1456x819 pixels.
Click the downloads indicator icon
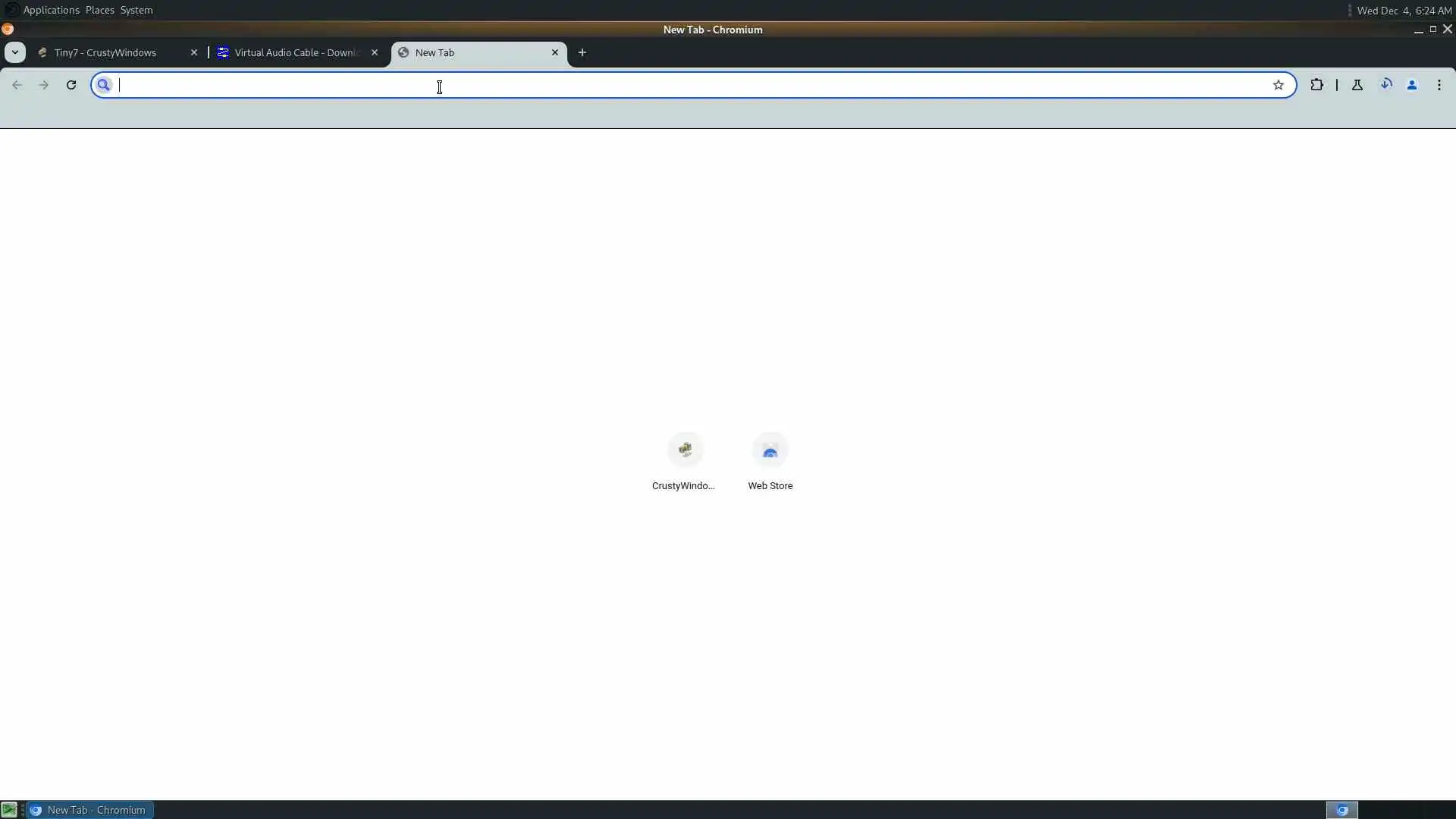[x=1385, y=85]
